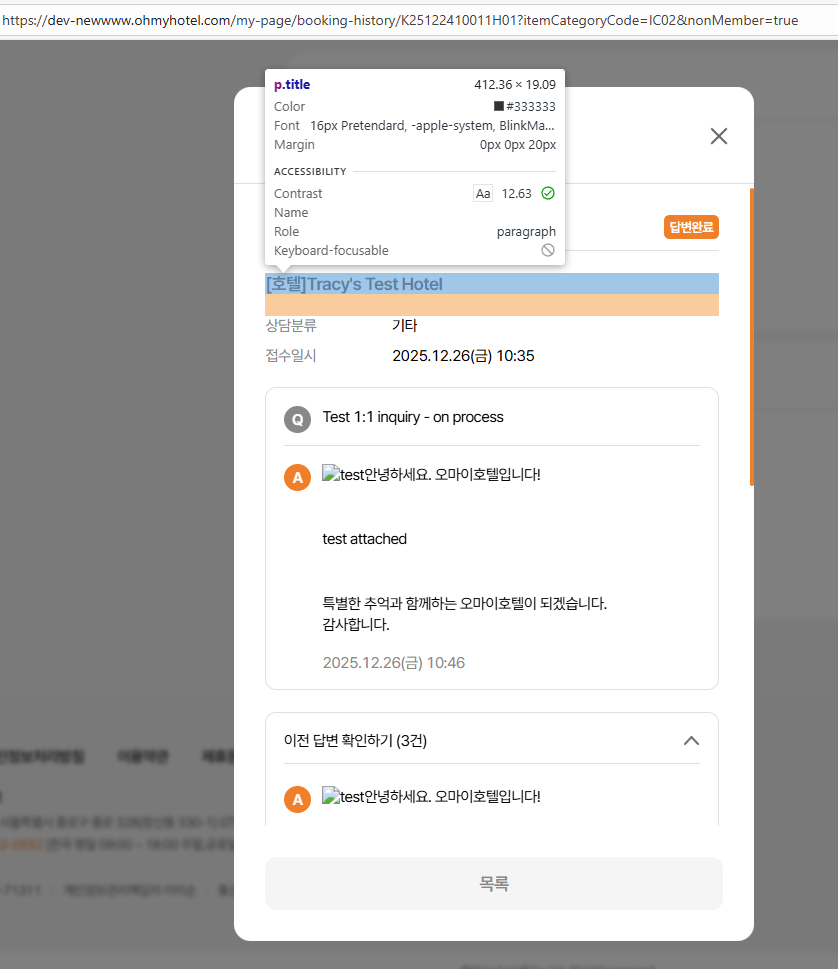The height and width of the screenshot is (969, 838).
Task: Click the orange modal scrollbar
Action: pos(751,337)
